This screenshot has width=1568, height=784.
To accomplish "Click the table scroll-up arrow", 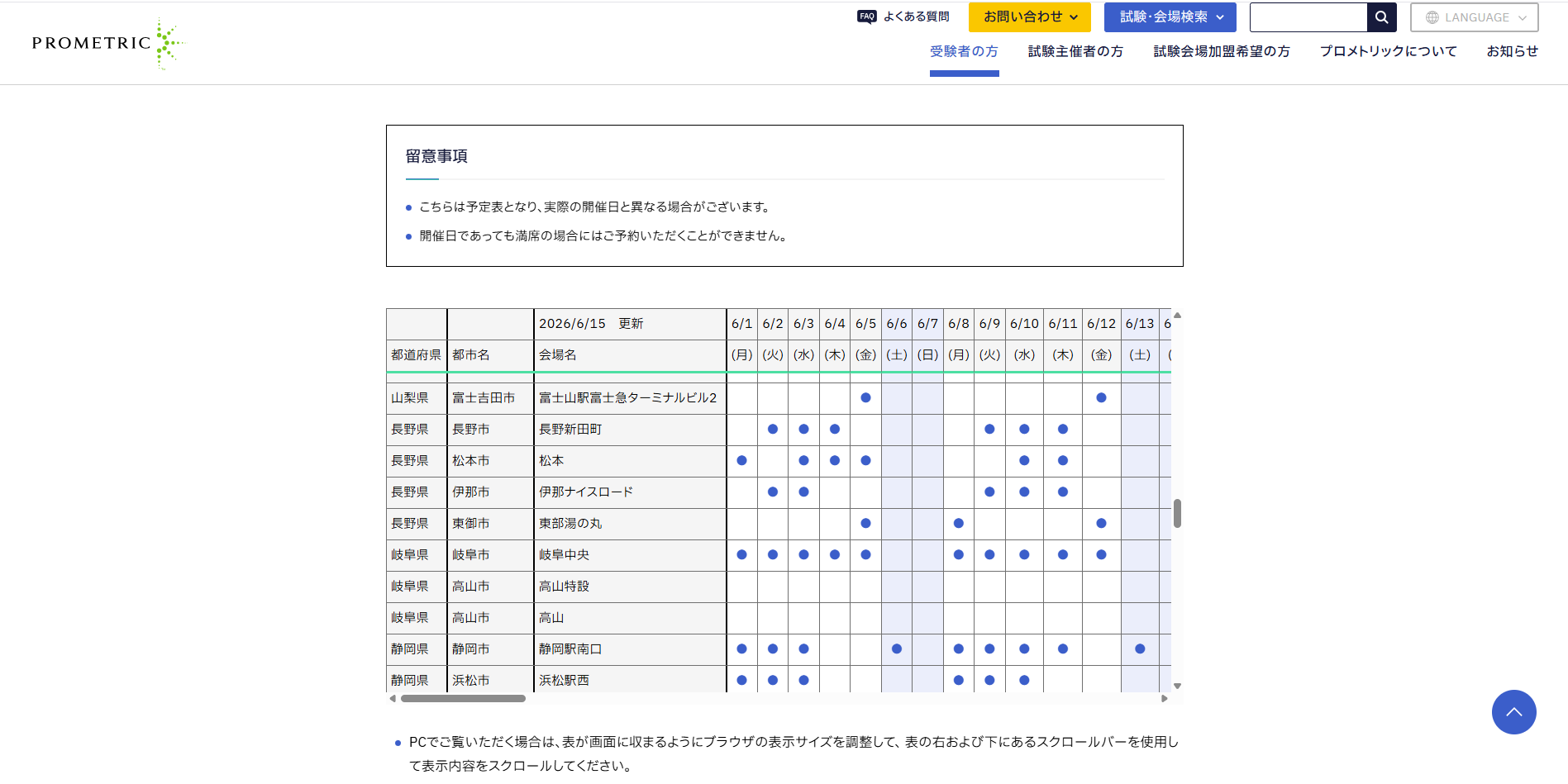I will (x=1177, y=315).
